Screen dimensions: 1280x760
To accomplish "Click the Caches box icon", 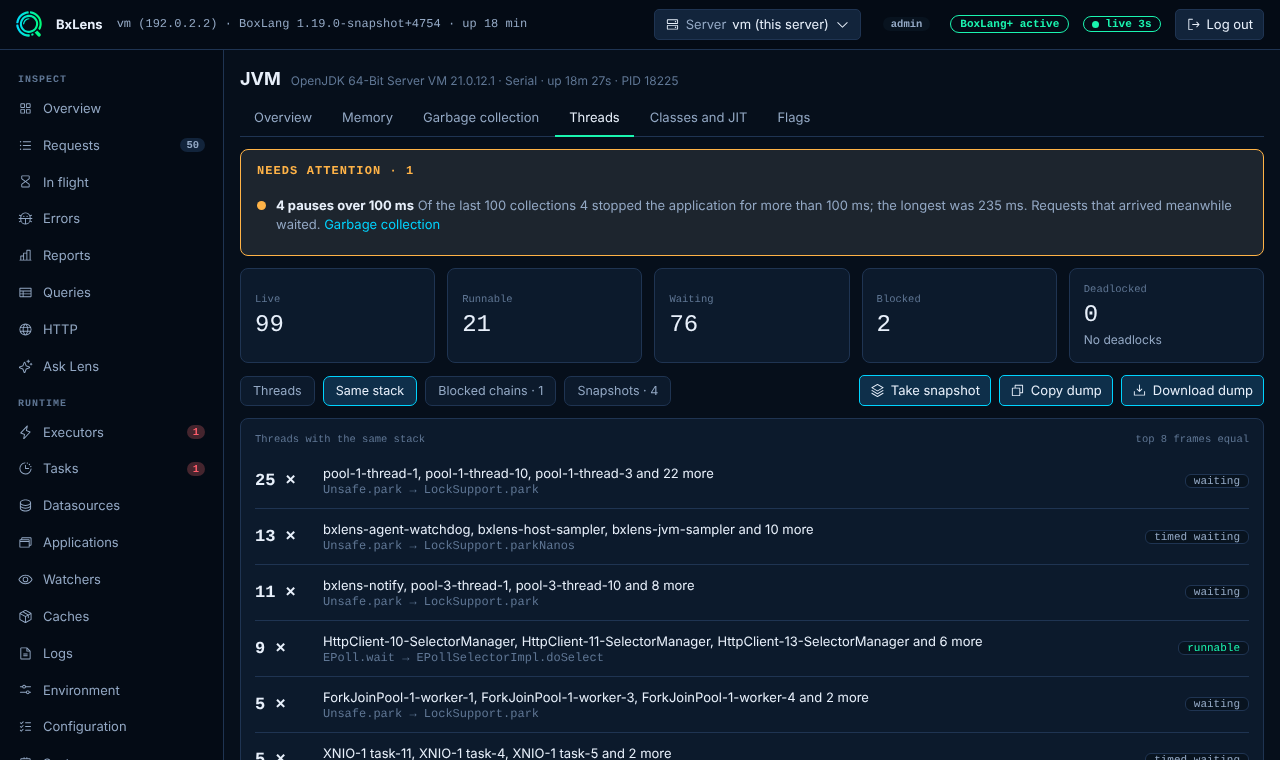I will coord(25,616).
